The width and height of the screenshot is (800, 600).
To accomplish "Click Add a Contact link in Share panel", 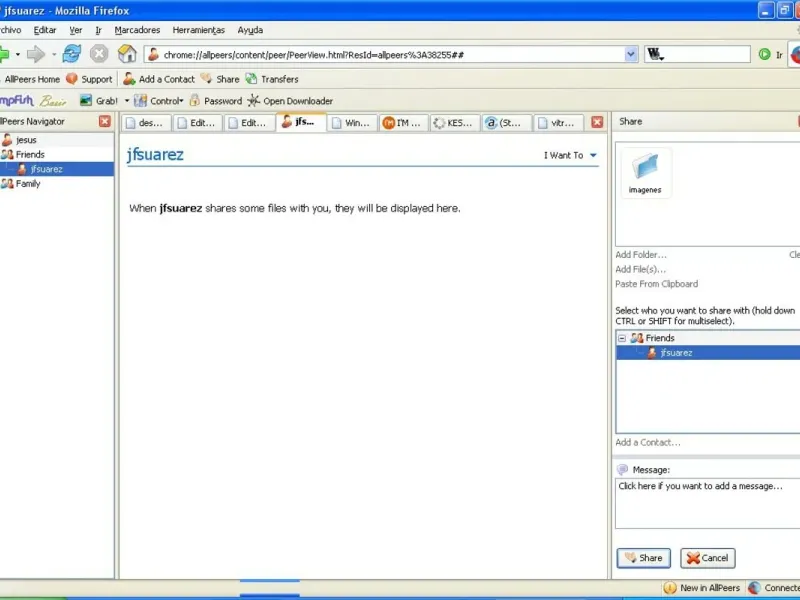I will tap(647, 442).
